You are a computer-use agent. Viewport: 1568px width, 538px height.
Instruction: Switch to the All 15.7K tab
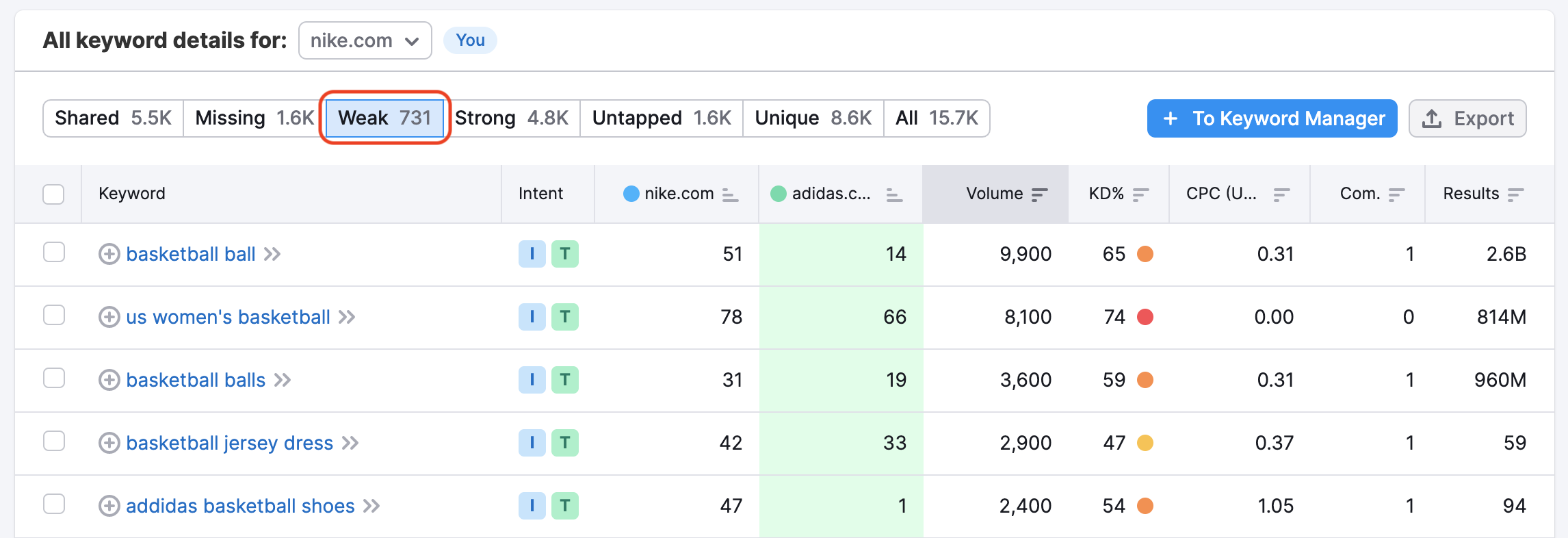(937, 118)
